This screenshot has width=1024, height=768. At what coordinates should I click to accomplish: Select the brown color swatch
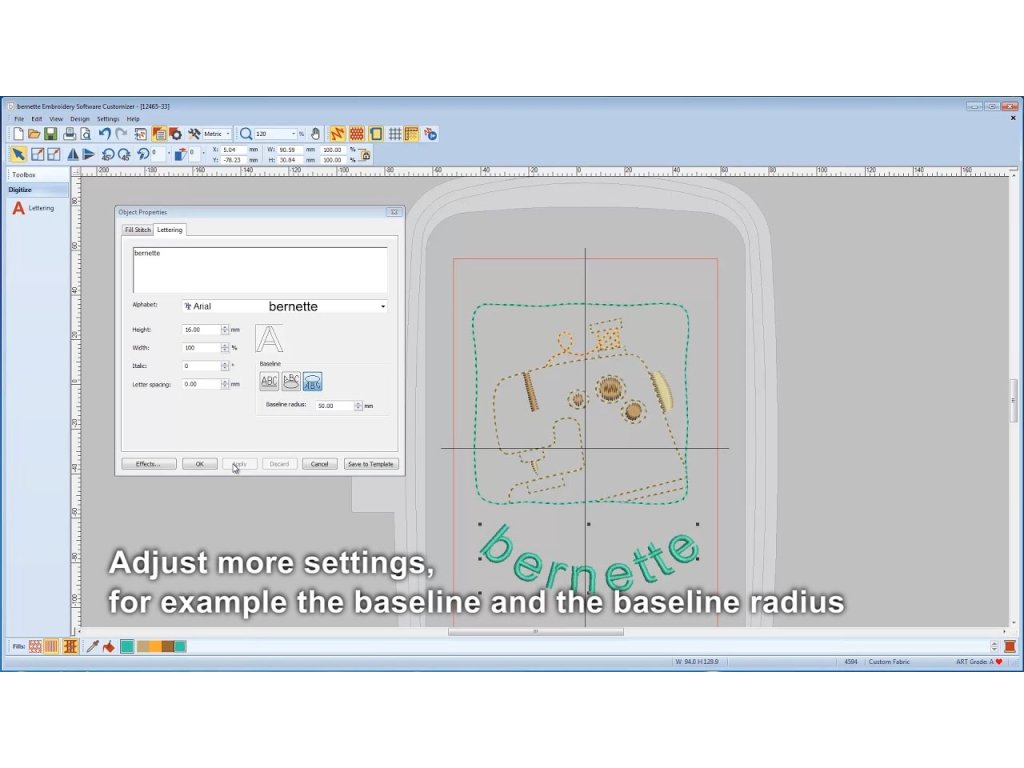(168, 647)
